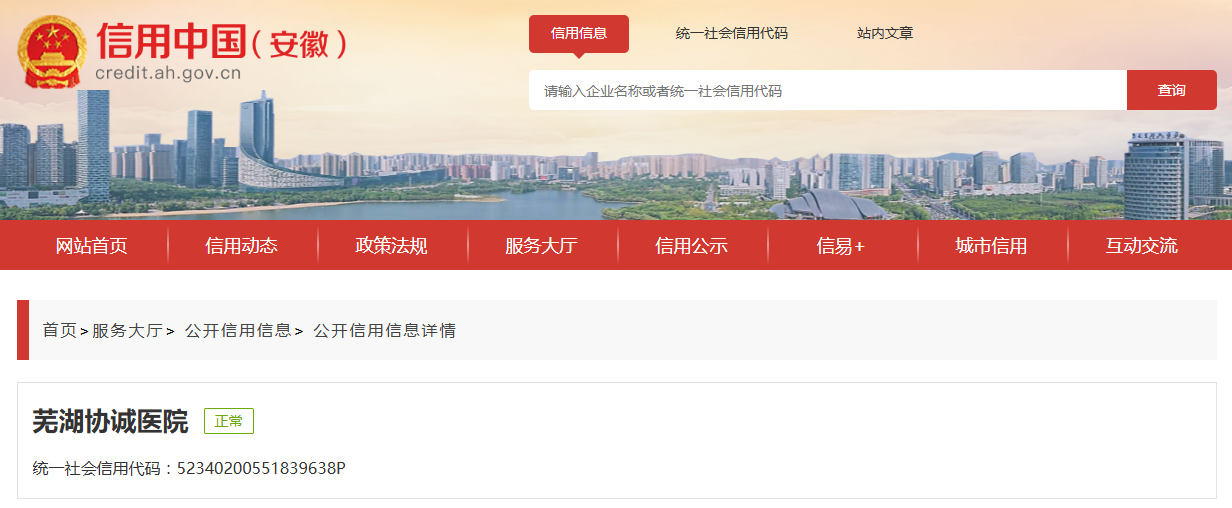Switch to the 统一社会信用代码 tab

[x=732, y=33]
